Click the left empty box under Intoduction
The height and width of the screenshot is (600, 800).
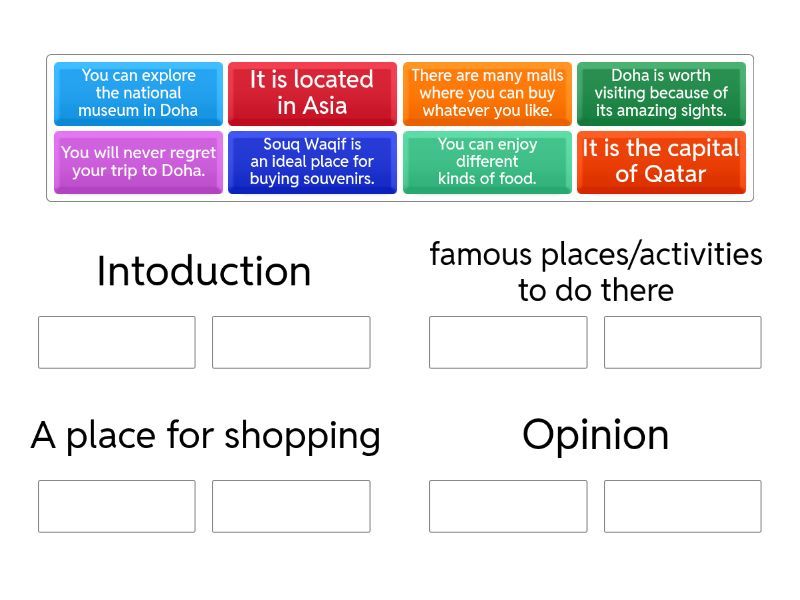(117, 342)
